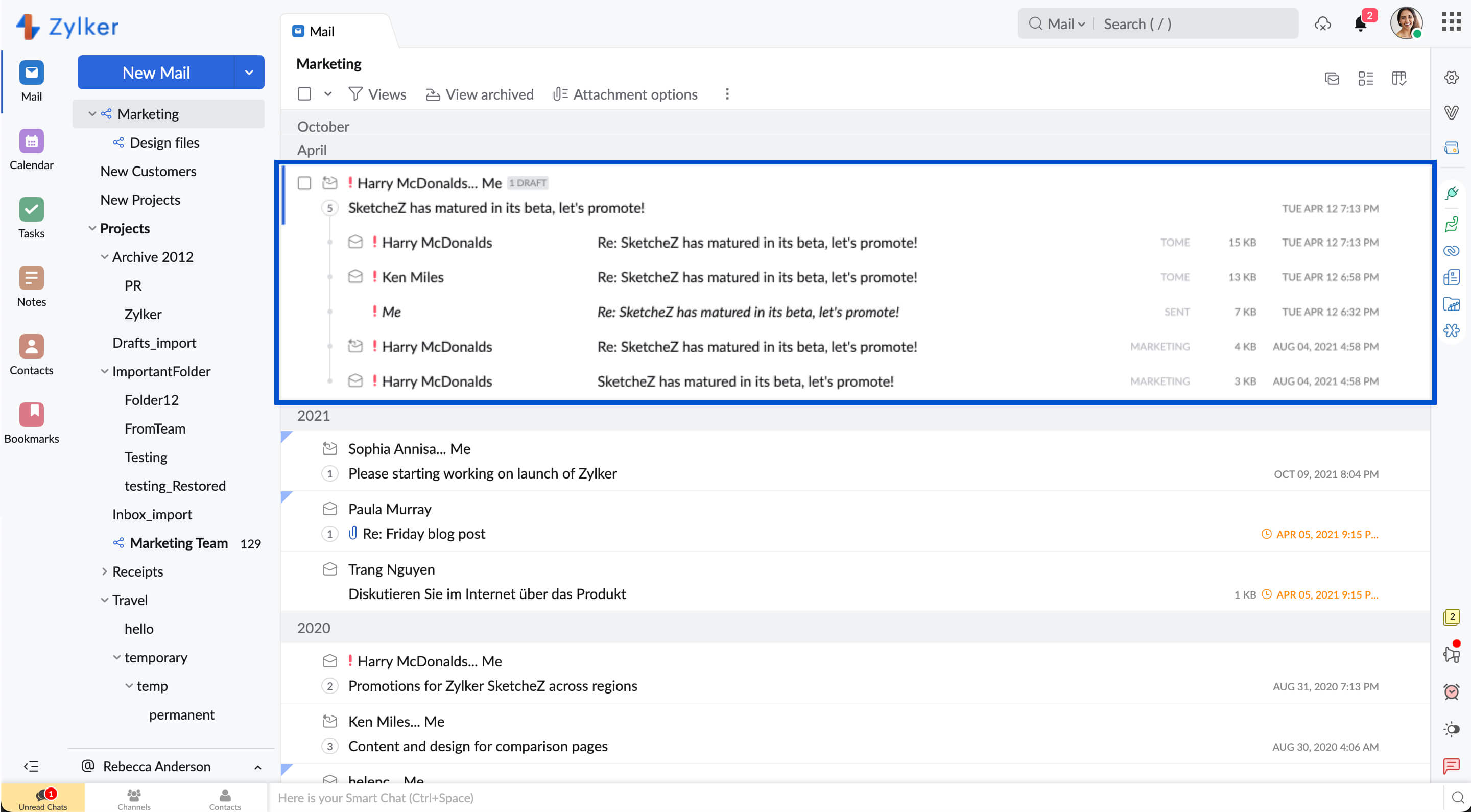The width and height of the screenshot is (1471, 812).
Task: Open settings gear icon in right panel
Action: coord(1451,78)
